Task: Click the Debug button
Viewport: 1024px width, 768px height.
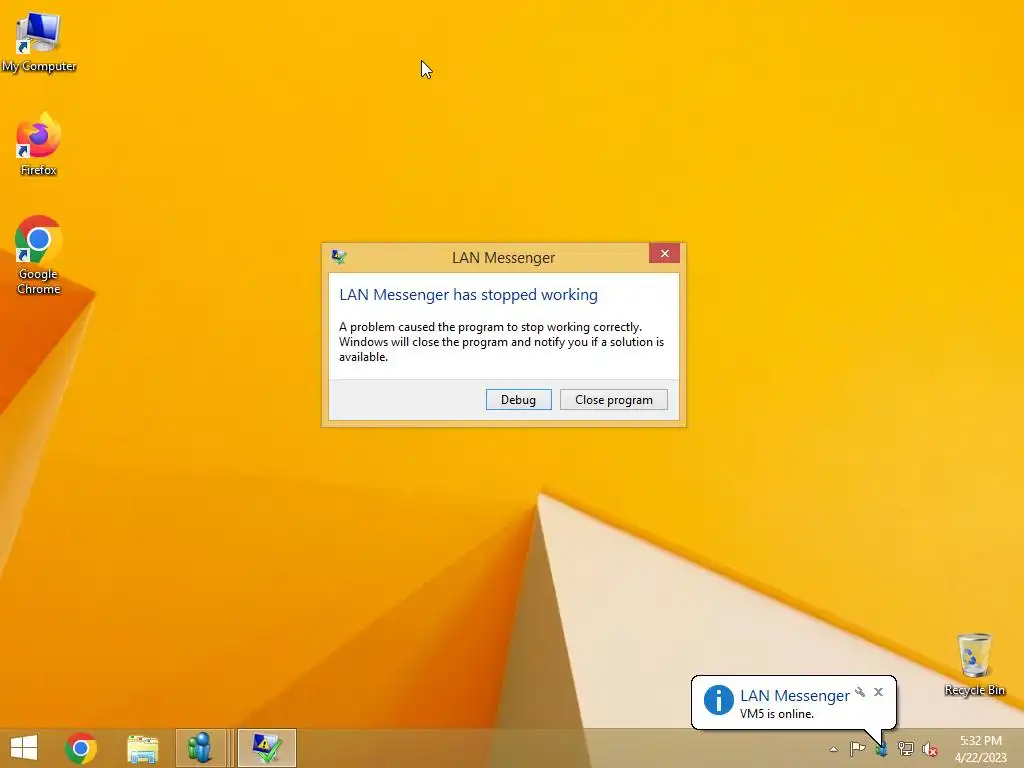Action: point(519,400)
